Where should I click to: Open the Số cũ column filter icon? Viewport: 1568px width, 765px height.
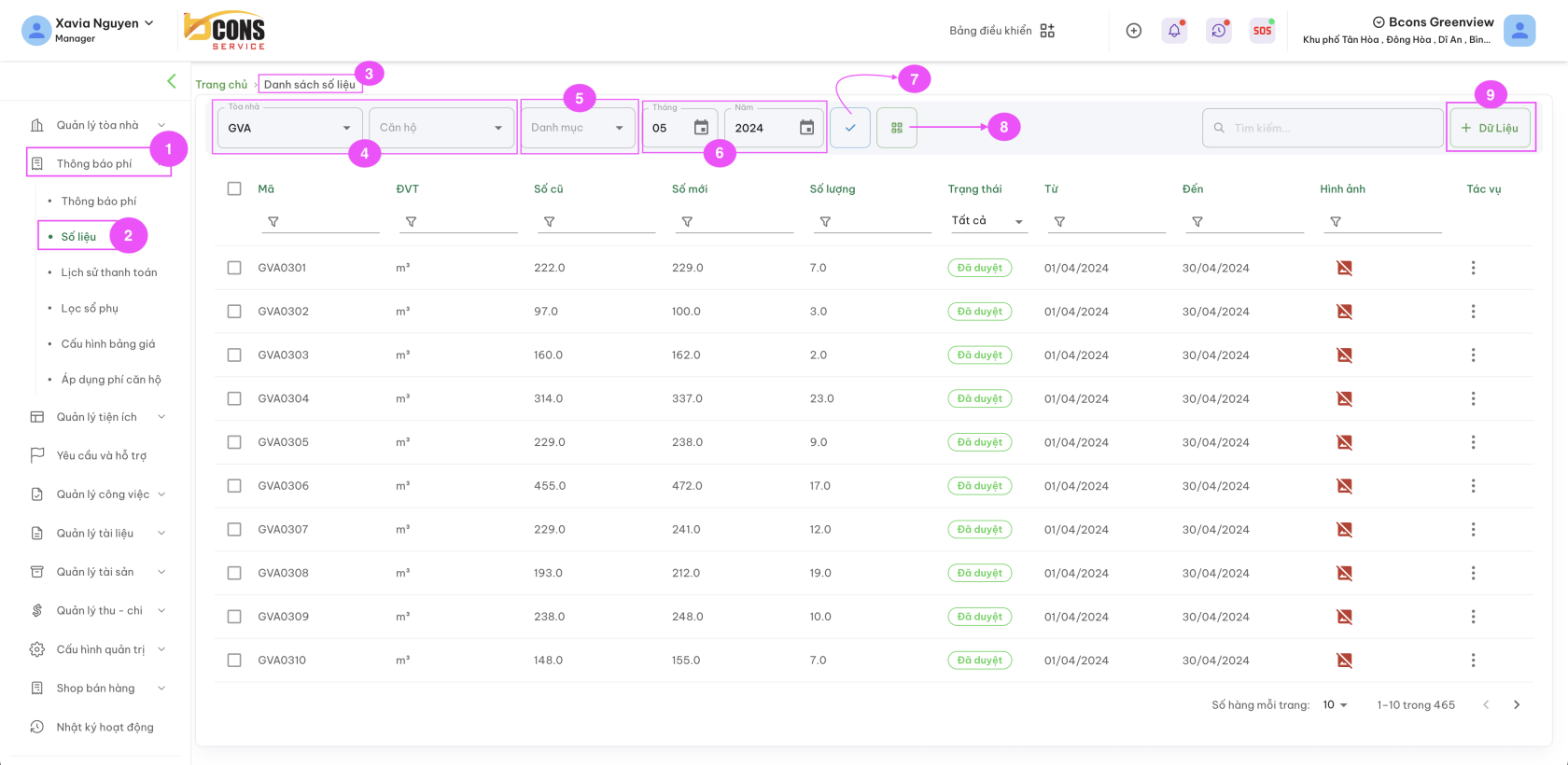click(x=549, y=222)
